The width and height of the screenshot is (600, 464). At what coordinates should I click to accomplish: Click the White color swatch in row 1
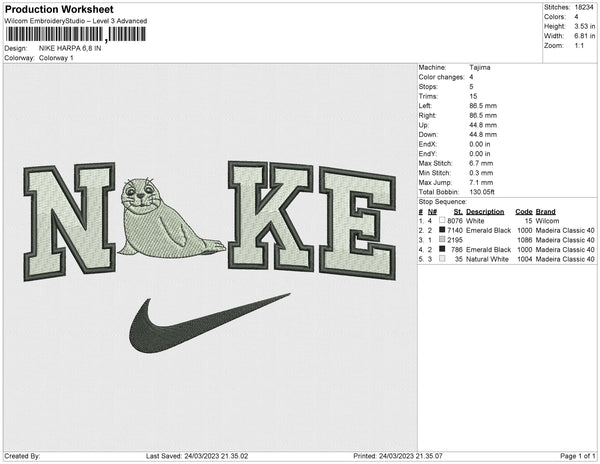[442, 220]
